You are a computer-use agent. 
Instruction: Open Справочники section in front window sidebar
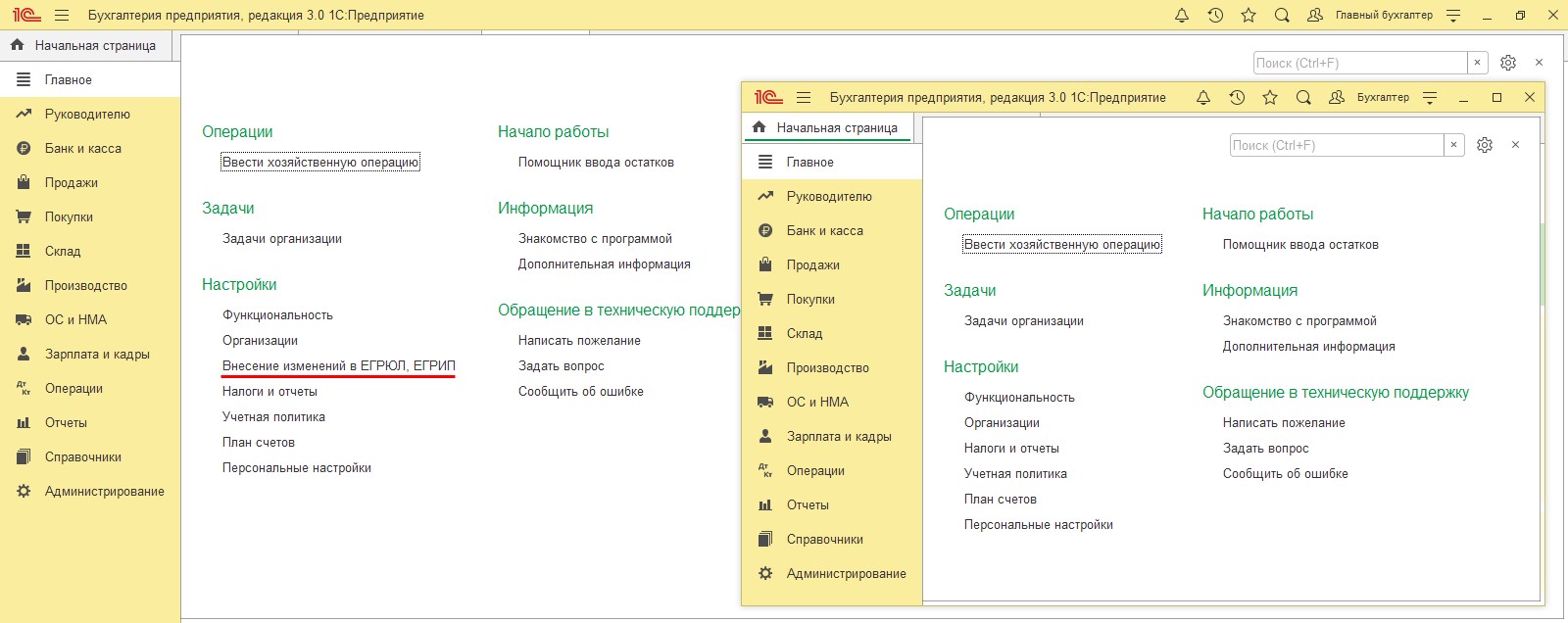(x=832, y=539)
